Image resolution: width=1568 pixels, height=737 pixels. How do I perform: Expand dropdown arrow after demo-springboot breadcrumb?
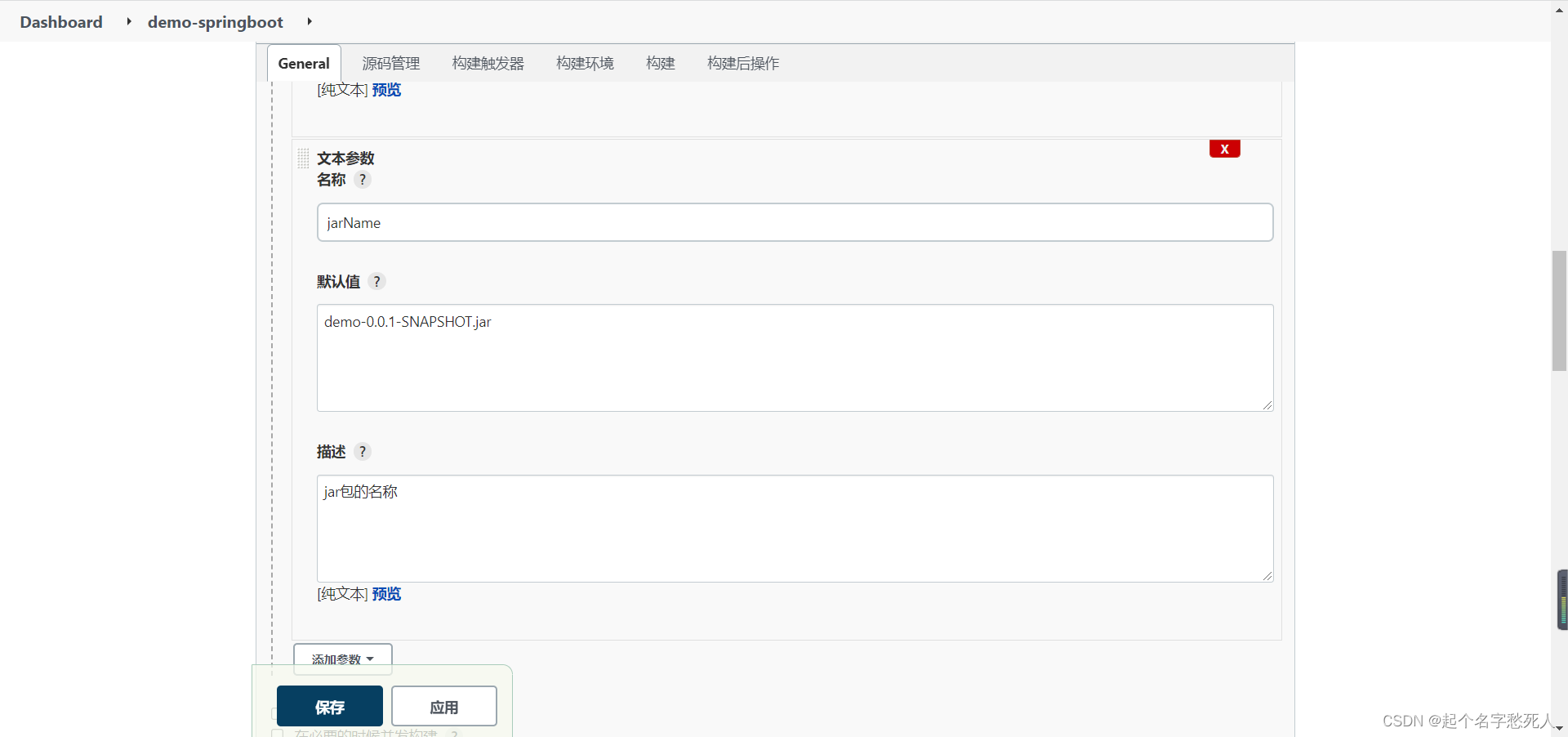(310, 21)
